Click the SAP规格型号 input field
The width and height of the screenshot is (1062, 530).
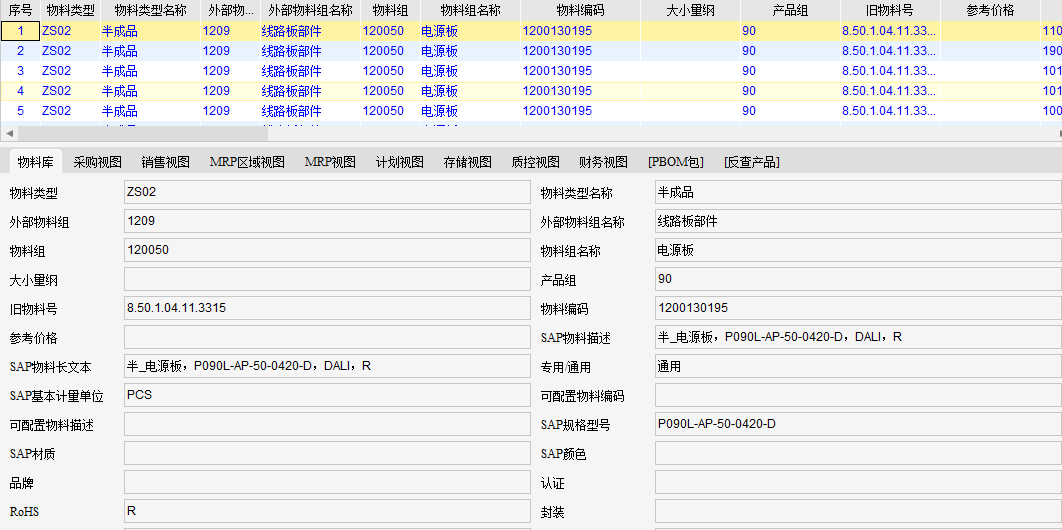point(857,424)
